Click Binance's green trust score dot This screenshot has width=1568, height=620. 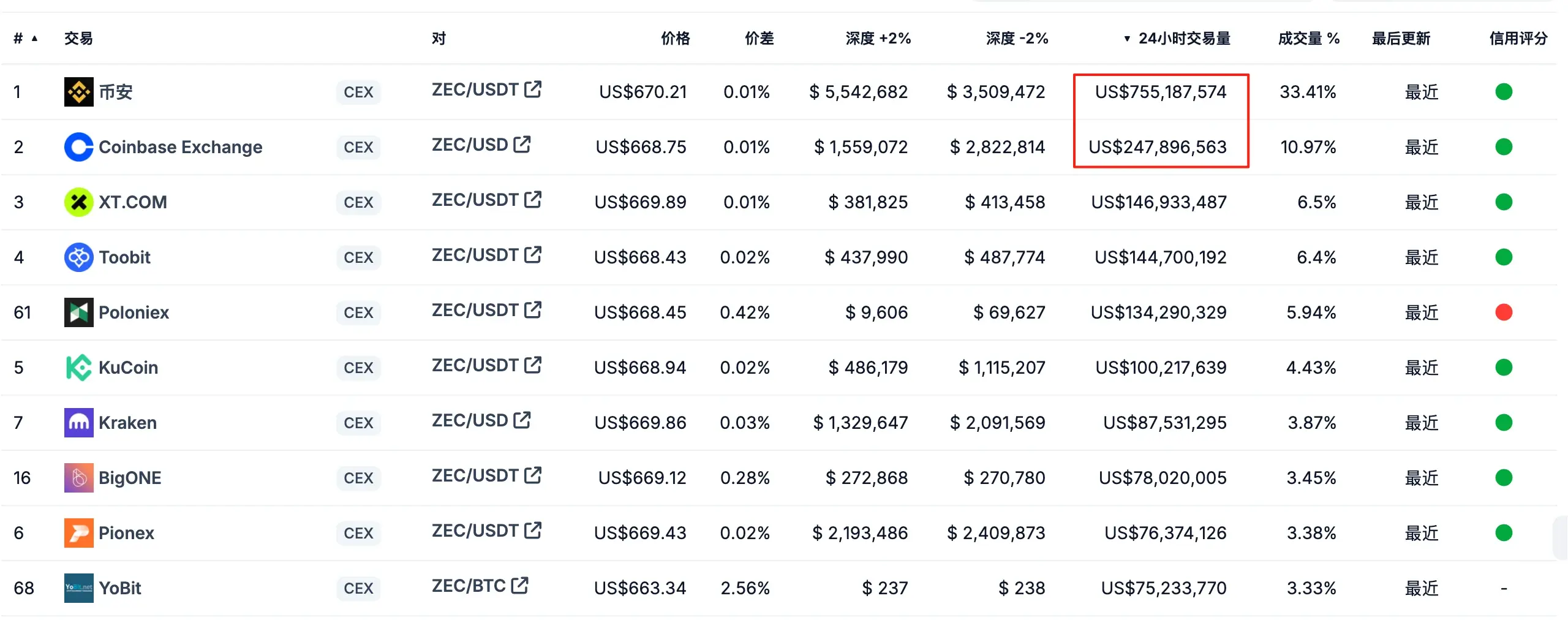[1504, 92]
